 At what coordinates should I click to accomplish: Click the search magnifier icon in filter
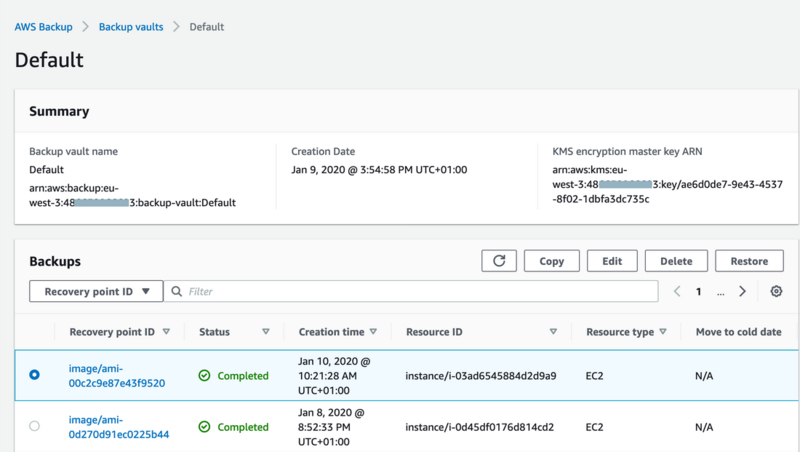tap(177, 291)
